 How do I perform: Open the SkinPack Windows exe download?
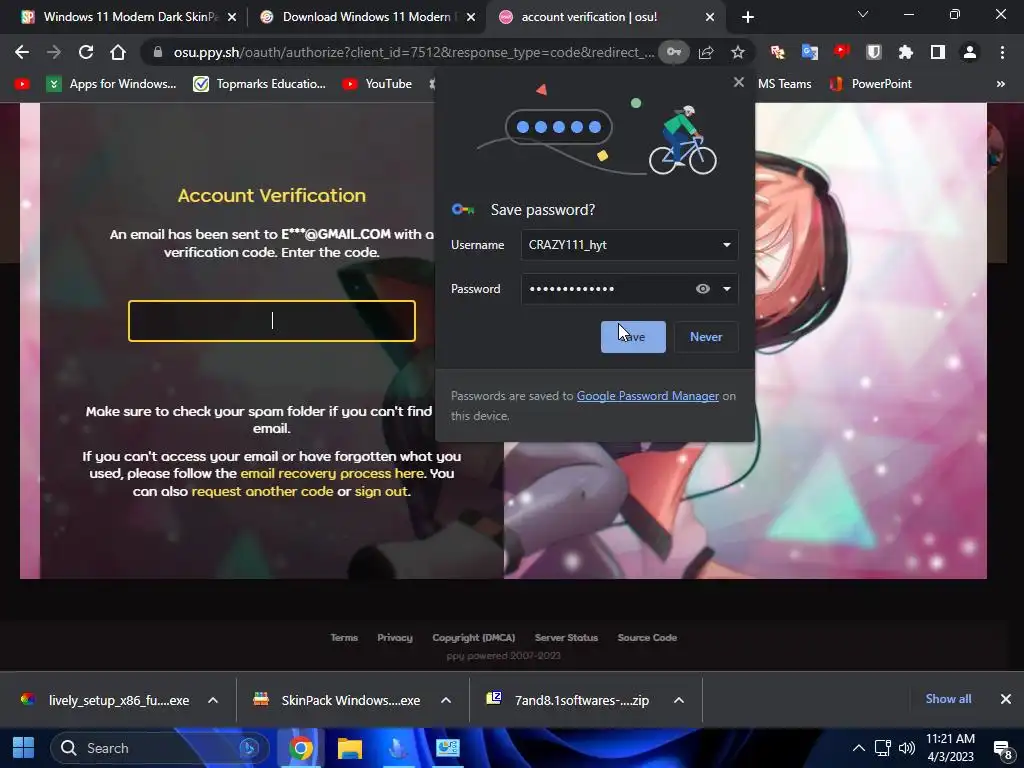click(x=336, y=700)
